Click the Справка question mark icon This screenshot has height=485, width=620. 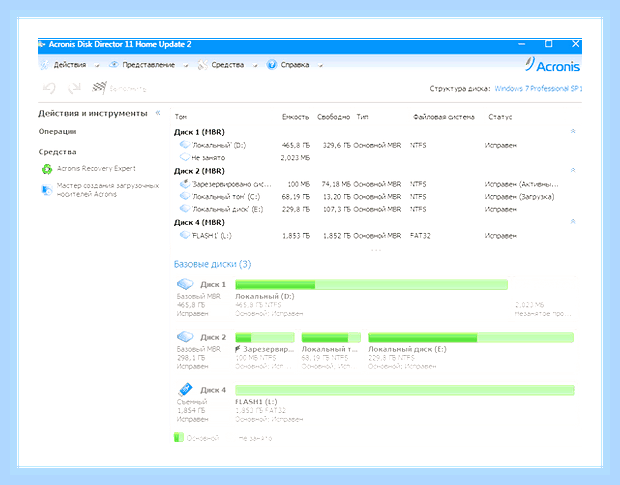(x=272, y=64)
